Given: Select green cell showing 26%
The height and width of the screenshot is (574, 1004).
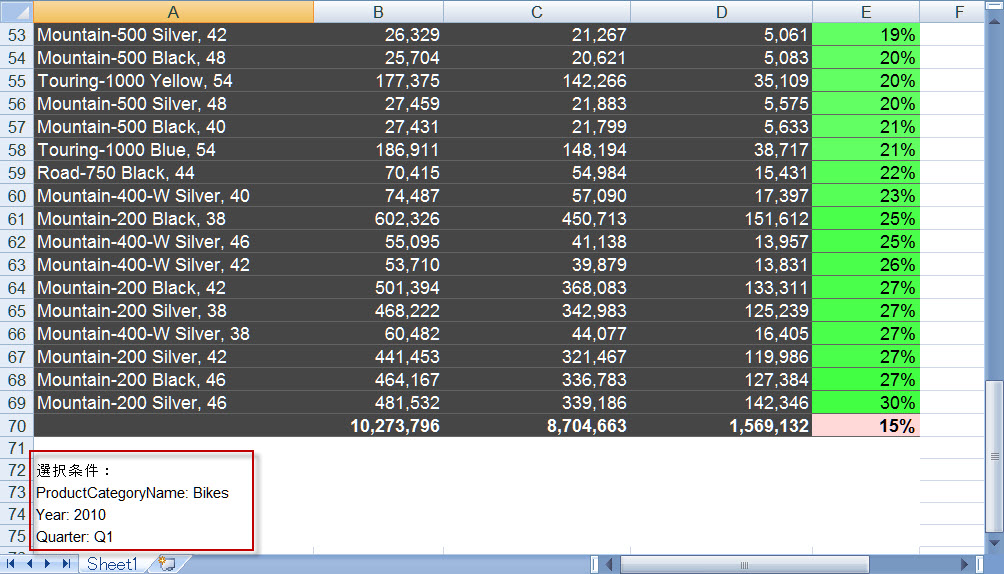Looking at the screenshot, I should (x=866, y=265).
